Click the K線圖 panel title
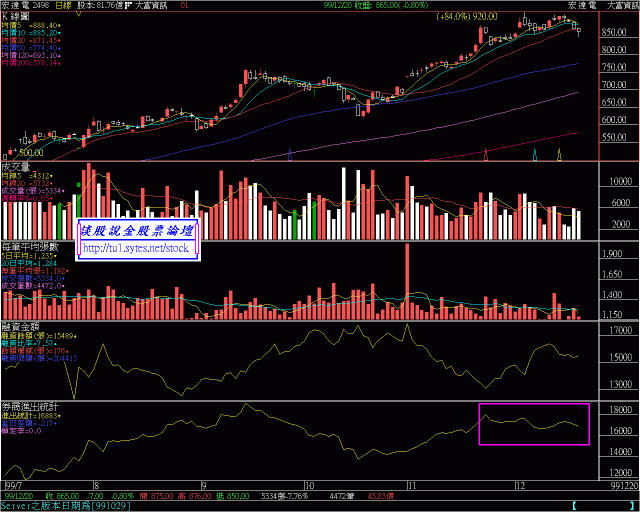 tap(16, 16)
